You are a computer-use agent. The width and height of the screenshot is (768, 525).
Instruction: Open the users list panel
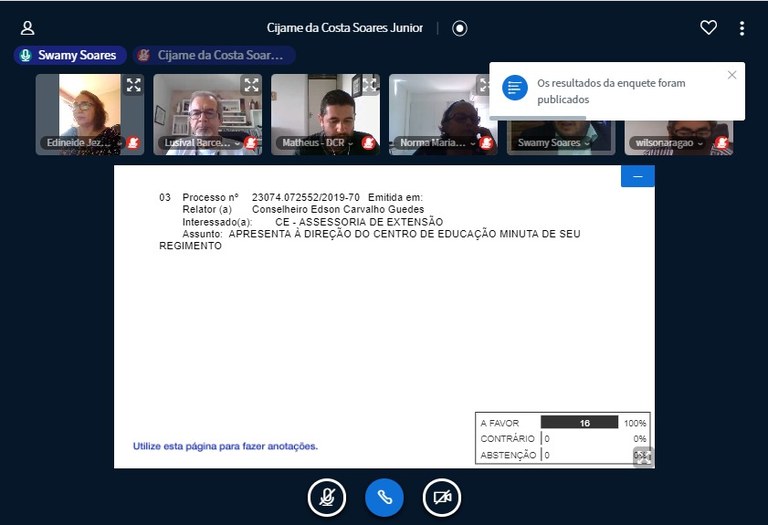click(x=28, y=28)
